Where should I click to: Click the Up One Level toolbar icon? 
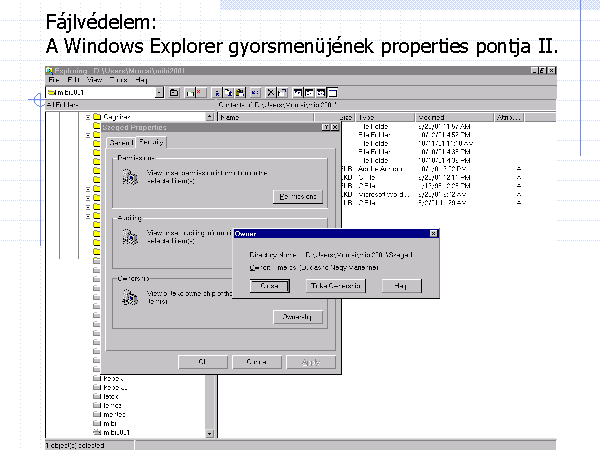[x=174, y=92]
